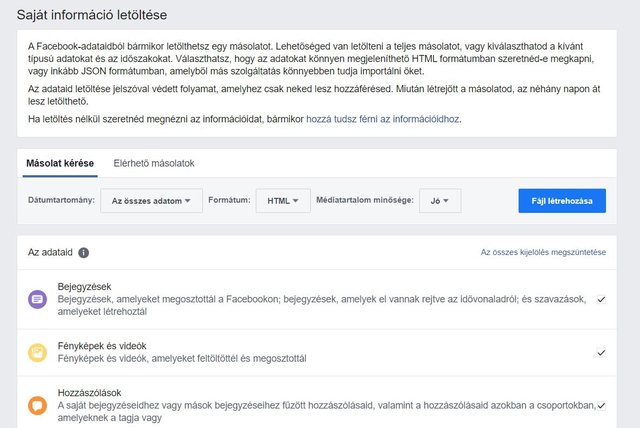Click the yellow Fényképek és videók icon
The width and height of the screenshot is (640, 428).
(37, 353)
